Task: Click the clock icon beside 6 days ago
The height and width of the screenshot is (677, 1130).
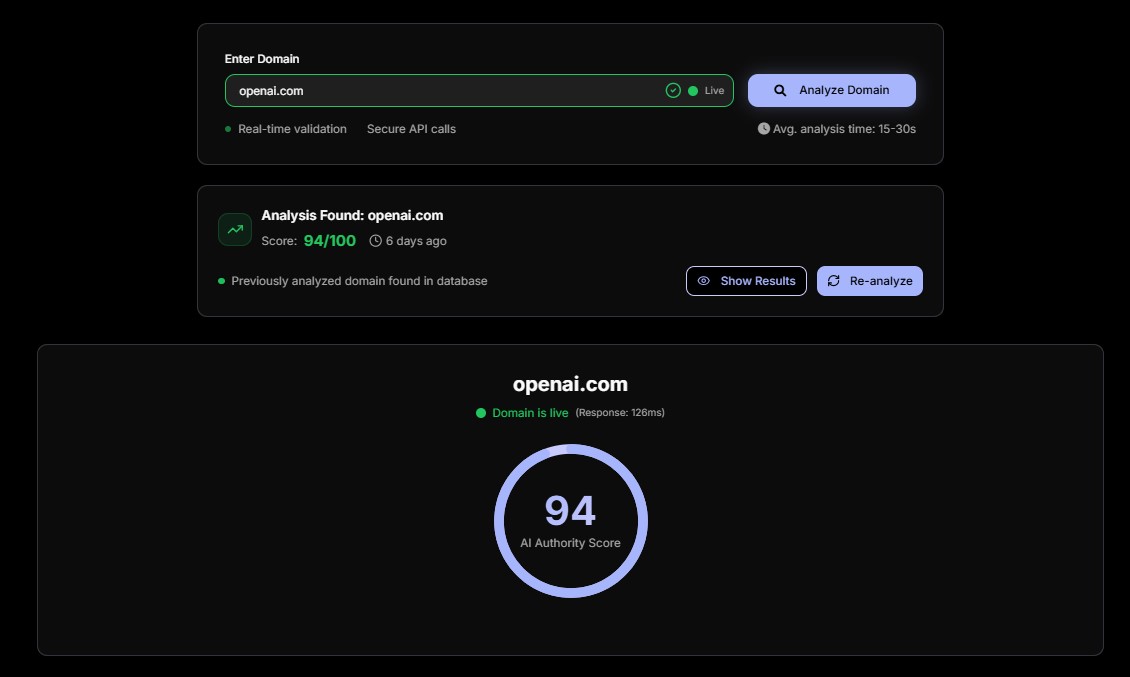Action: click(376, 241)
